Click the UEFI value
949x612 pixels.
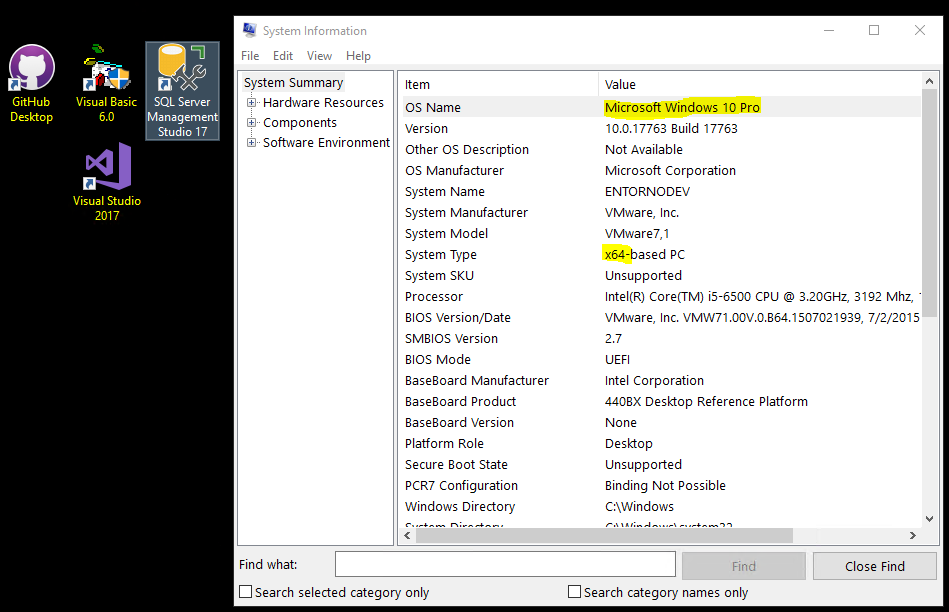coord(617,359)
